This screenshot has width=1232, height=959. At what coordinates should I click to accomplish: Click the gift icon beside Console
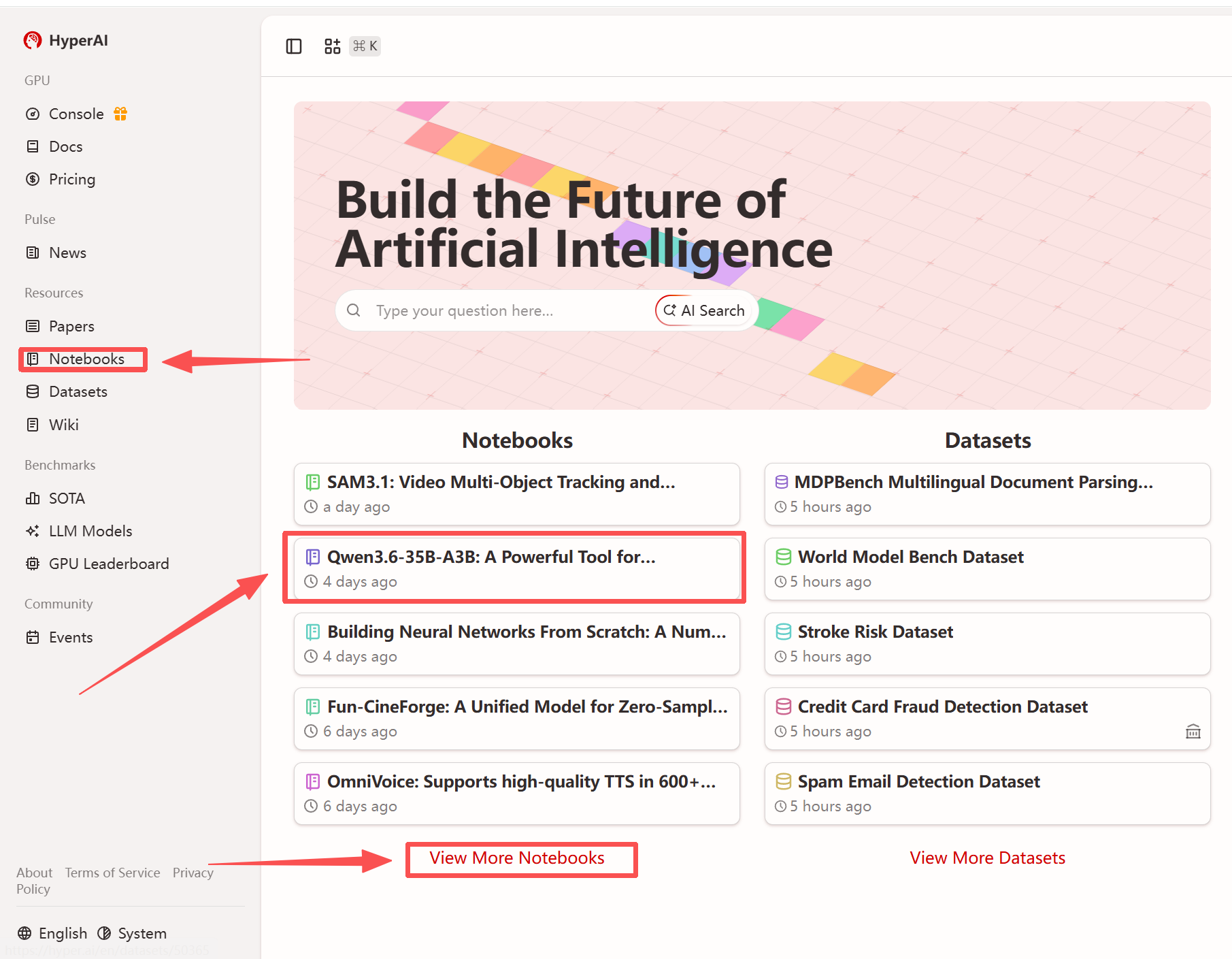pos(120,114)
